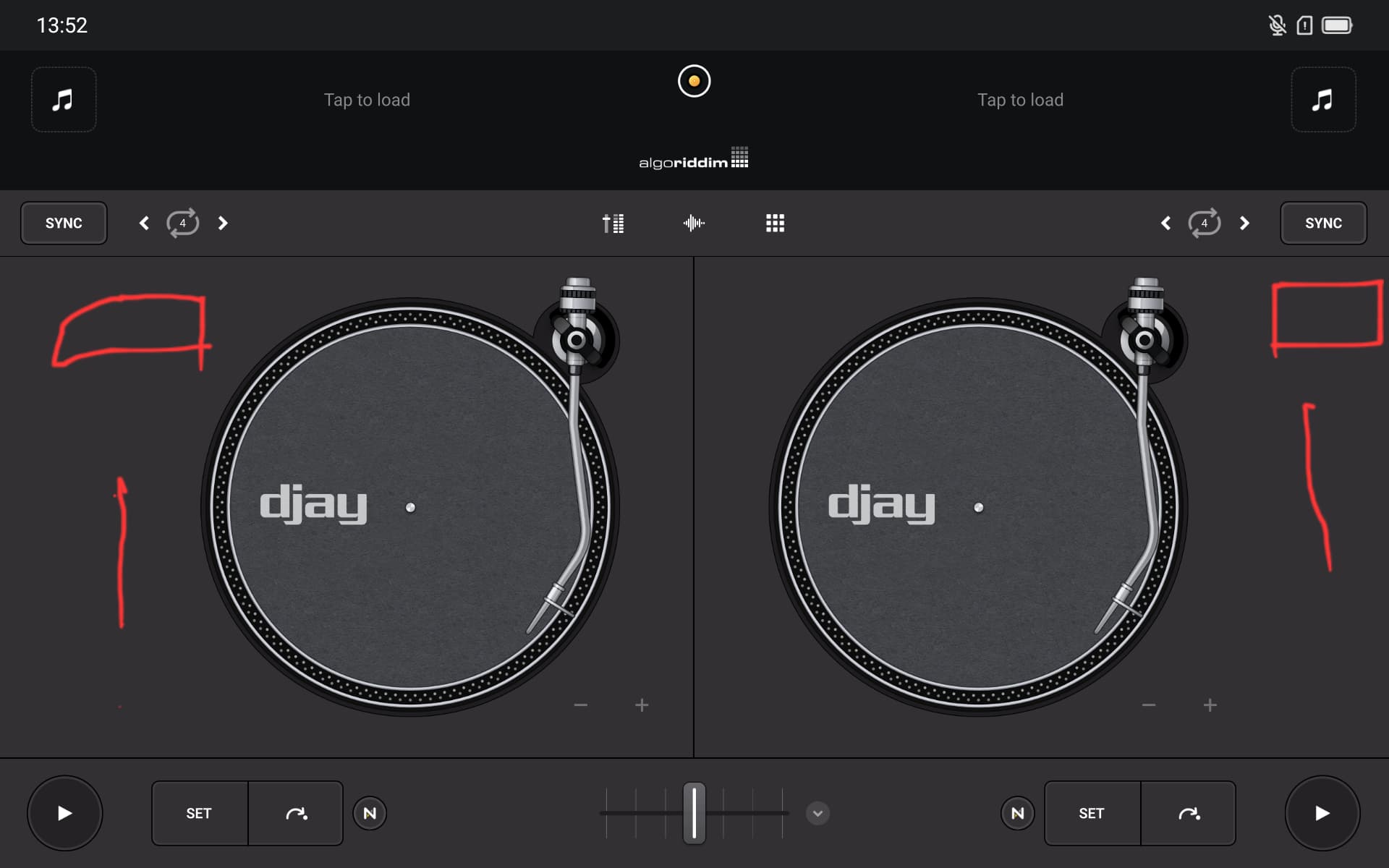This screenshot has height=868, width=1389.
Task: Decrease left deck loop length arrow
Action: [x=144, y=223]
